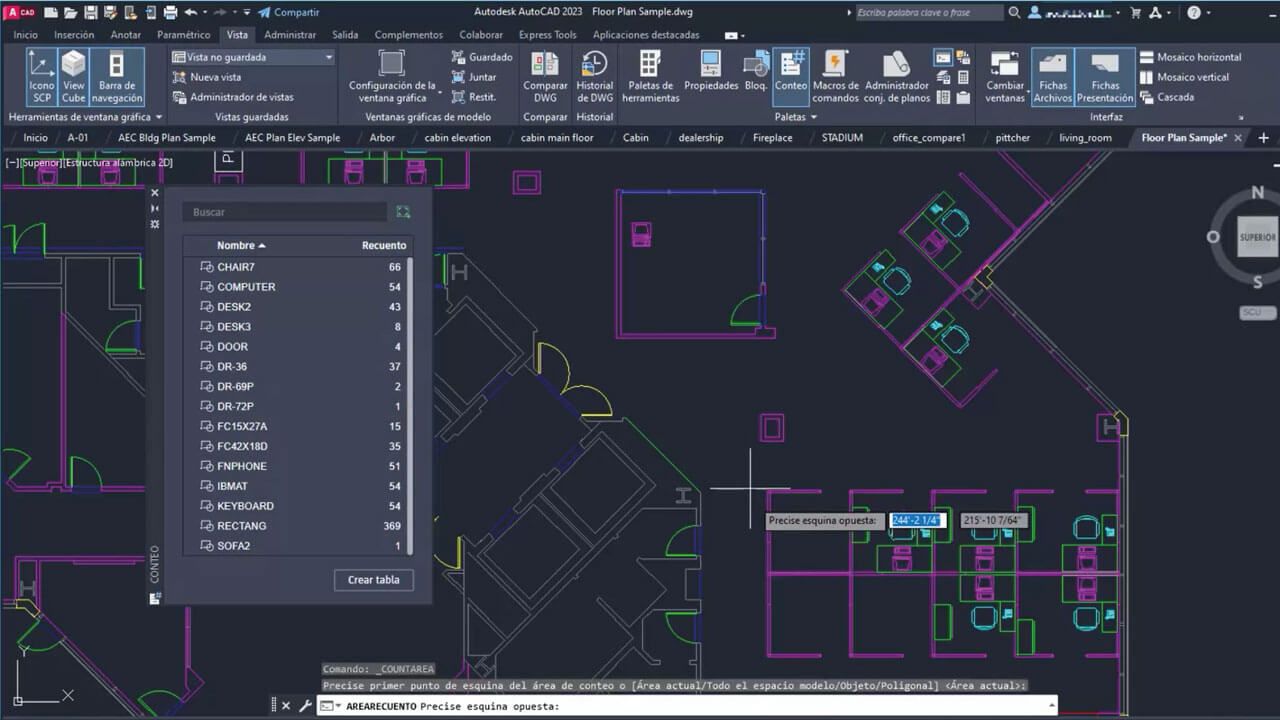Click the Save icon in quick access
1280x720 pixels.
tap(91, 12)
